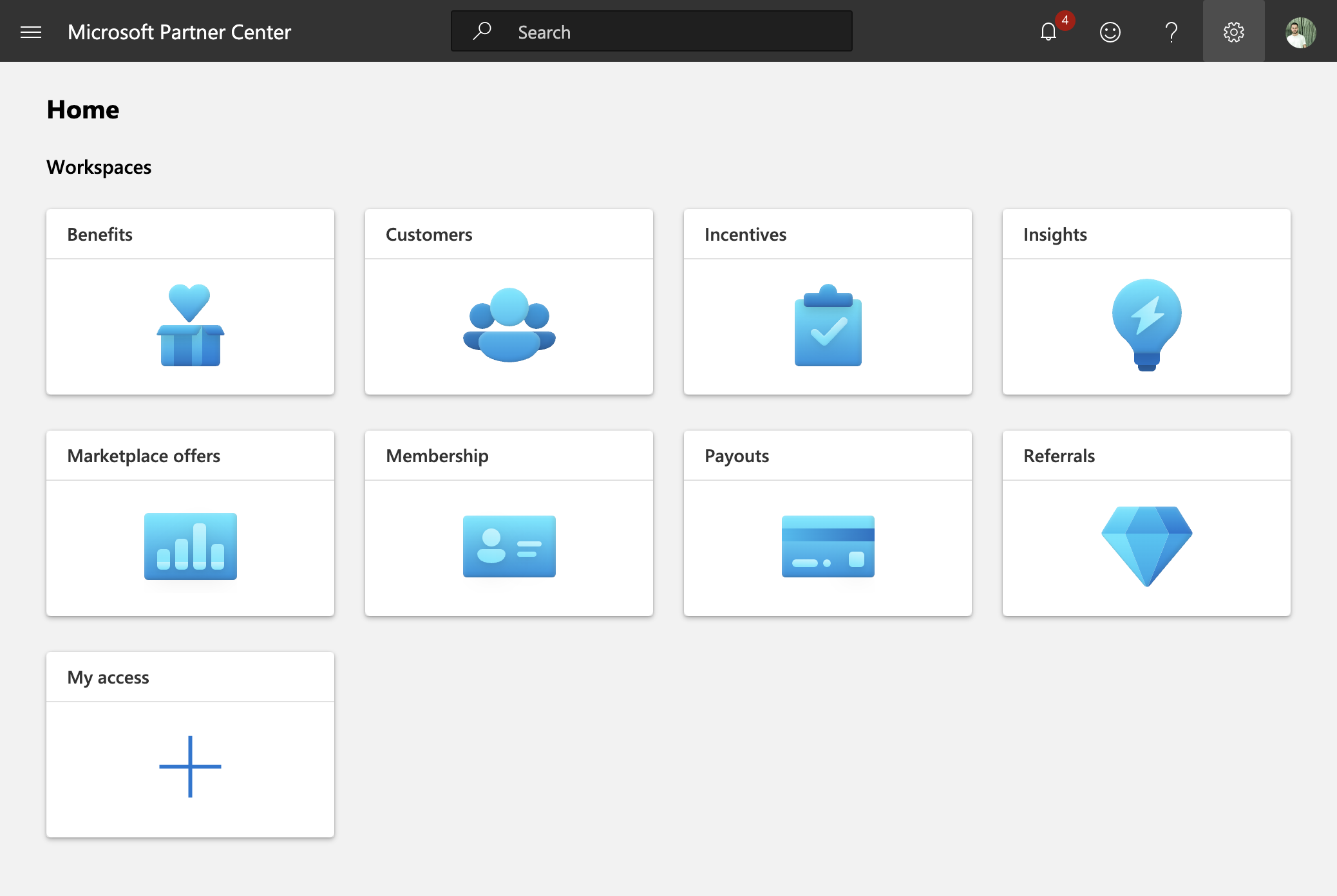Open the Payouts workspace title
This screenshot has width=1337, height=896.
click(737, 456)
